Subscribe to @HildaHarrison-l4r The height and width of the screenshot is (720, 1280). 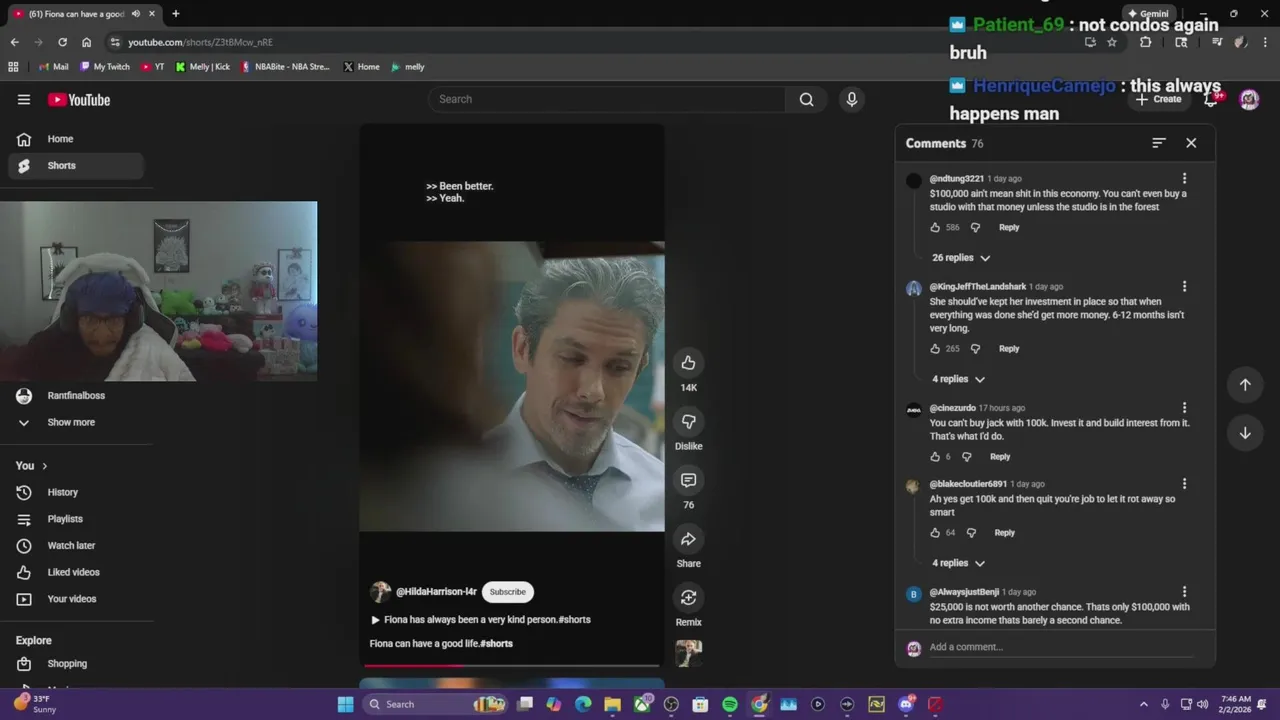pyautogui.click(x=507, y=592)
